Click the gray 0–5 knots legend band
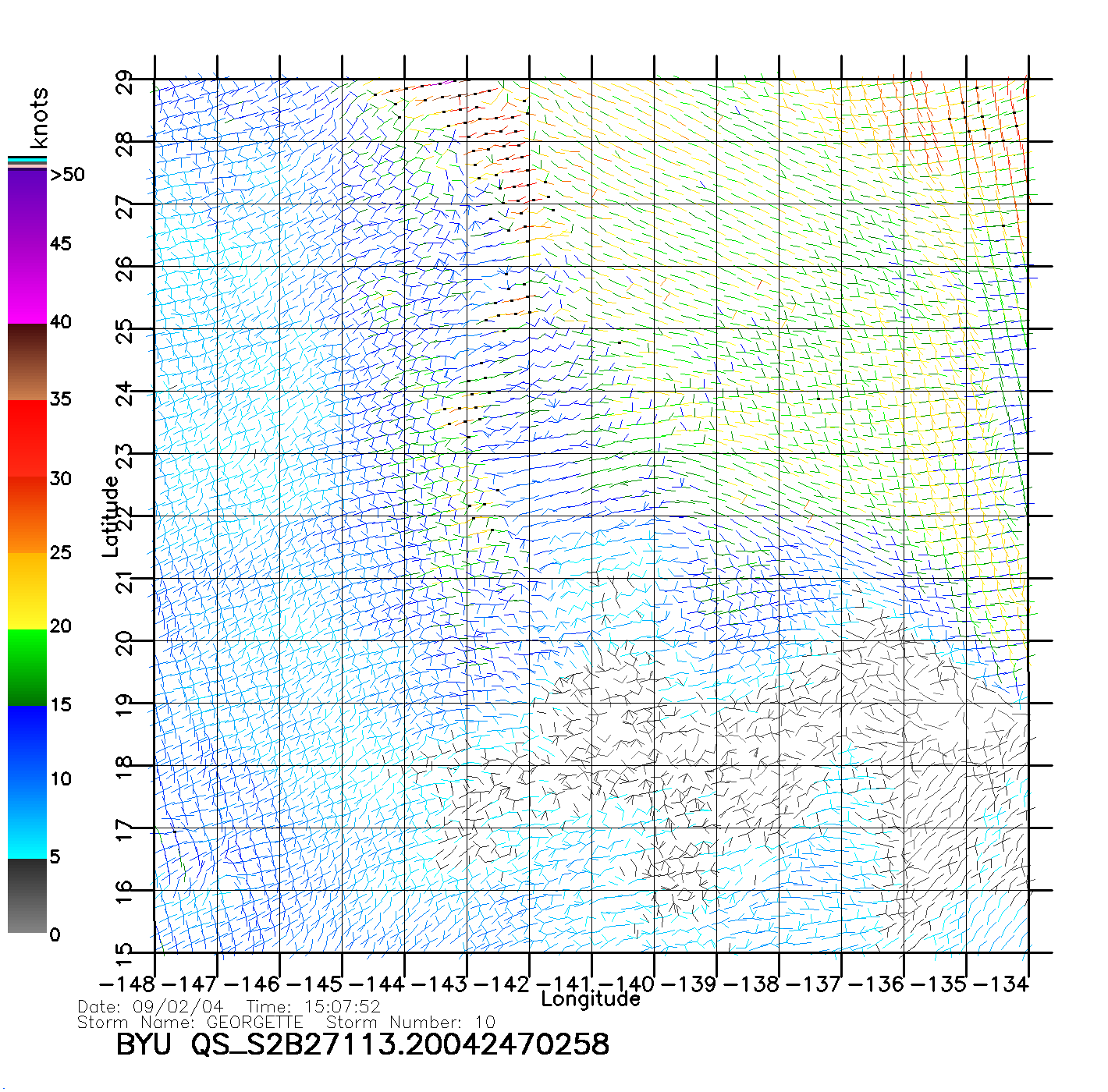Image resolution: width=1108 pixels, height=1092 pixels. click(27, 895)
